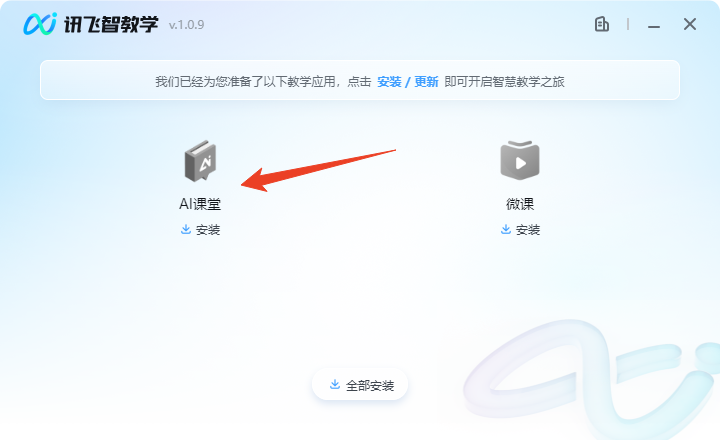This screenshot has height=440, width=720.
Task: Minimize the 讯飞智教学 window
Action: [x=654, y=25]
